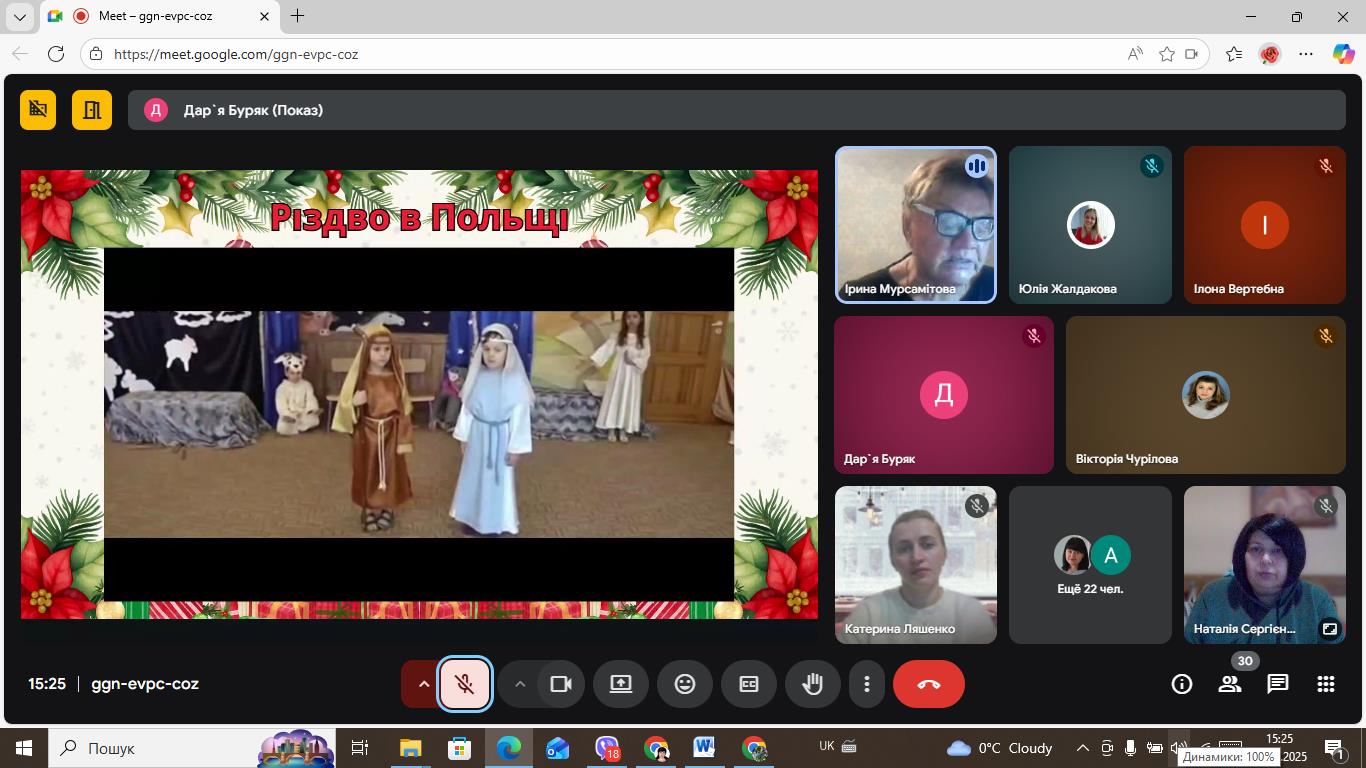Show the participants people panel
This screenshot has width=1366, height=768.
pyautogui.click(x=1230, y=684)
